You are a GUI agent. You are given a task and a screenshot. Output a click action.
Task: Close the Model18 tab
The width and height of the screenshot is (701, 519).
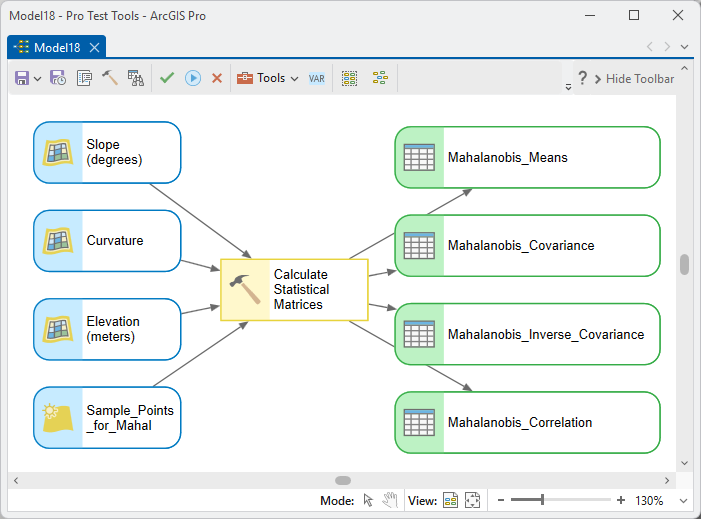tap(94, 47)
